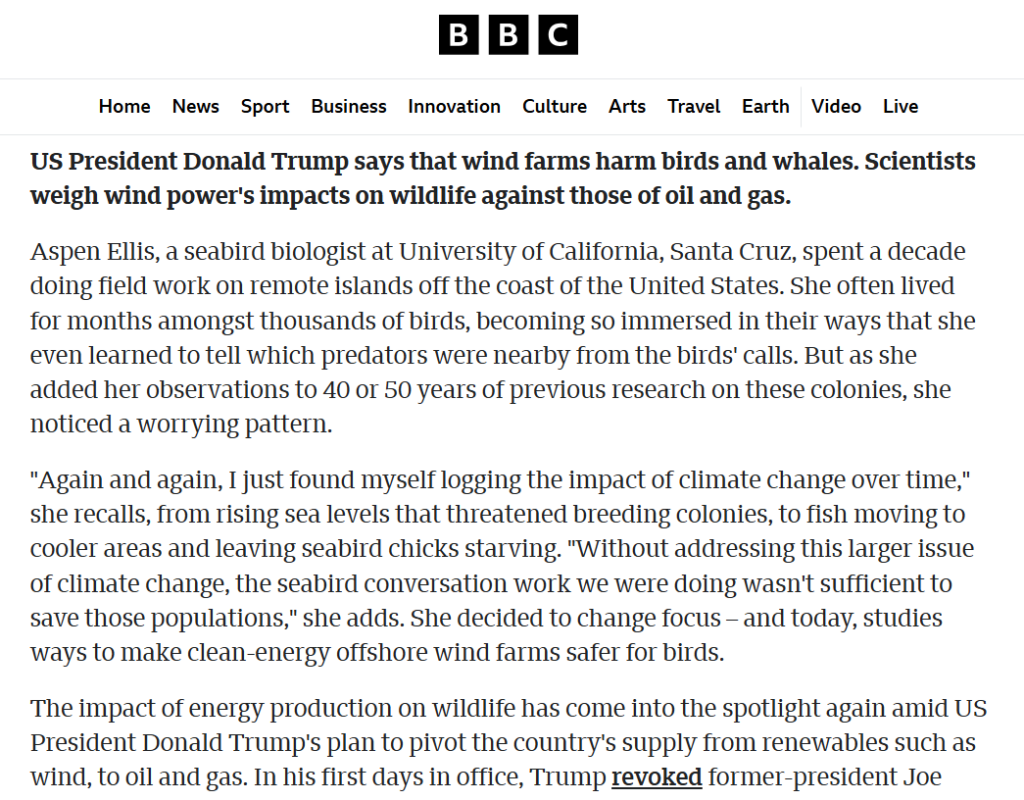Navigate to the Sport section
The height and width of the screenshot is (800, 1024).
(265, 106)
